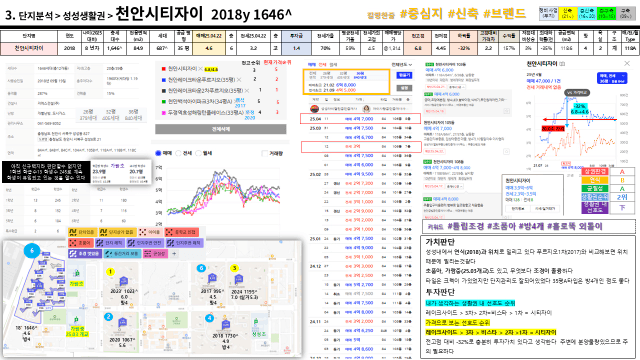Click the transaction row '25.04 매매 4억 7,000'
Screen dimensions: 640x360
360,119
